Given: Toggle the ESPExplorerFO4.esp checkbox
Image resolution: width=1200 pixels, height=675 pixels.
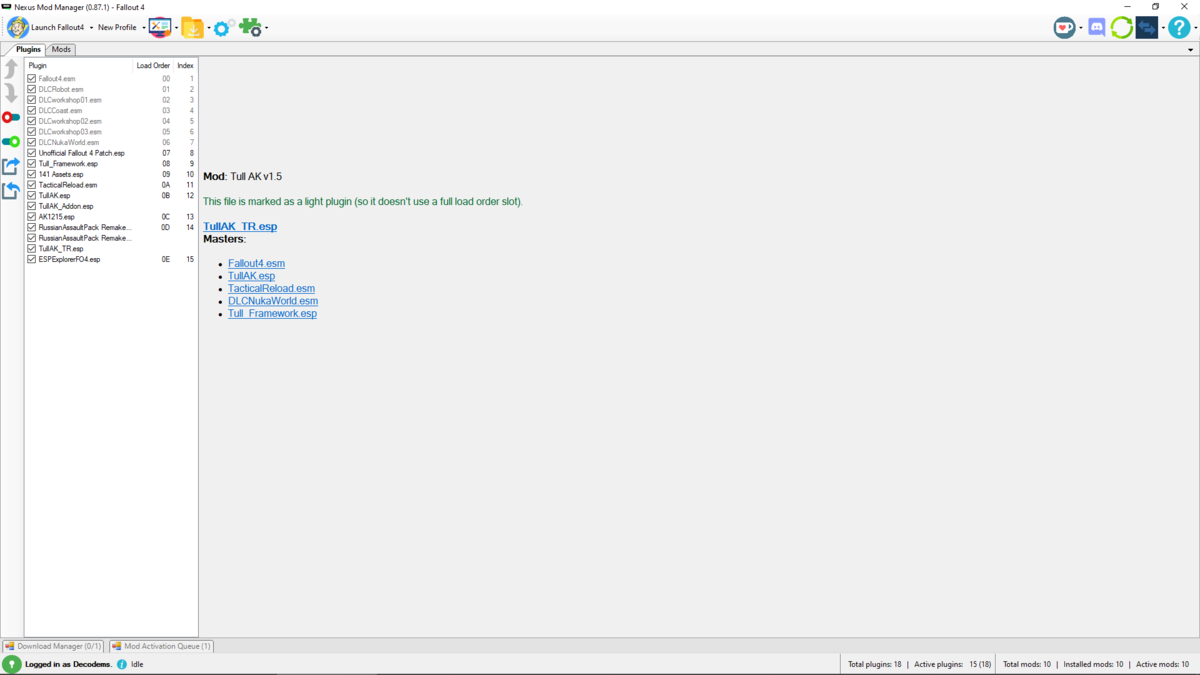Looking at the screenshot, I should click(x=32, y=259).
